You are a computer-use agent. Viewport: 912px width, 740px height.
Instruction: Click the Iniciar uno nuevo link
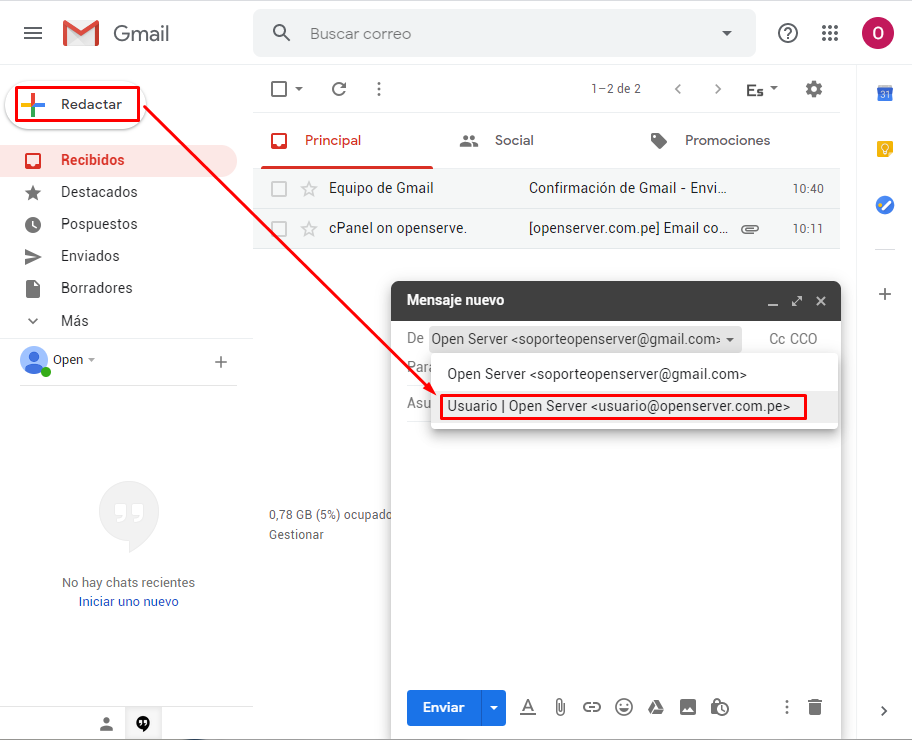coord(129,602)
